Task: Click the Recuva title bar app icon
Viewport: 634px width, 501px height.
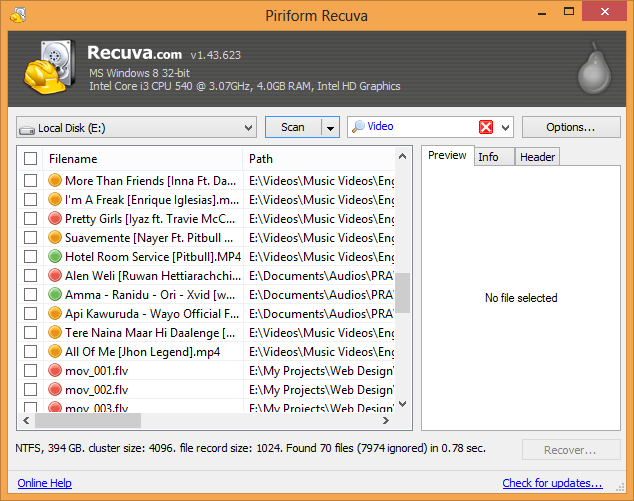Action: click(18, 15)
